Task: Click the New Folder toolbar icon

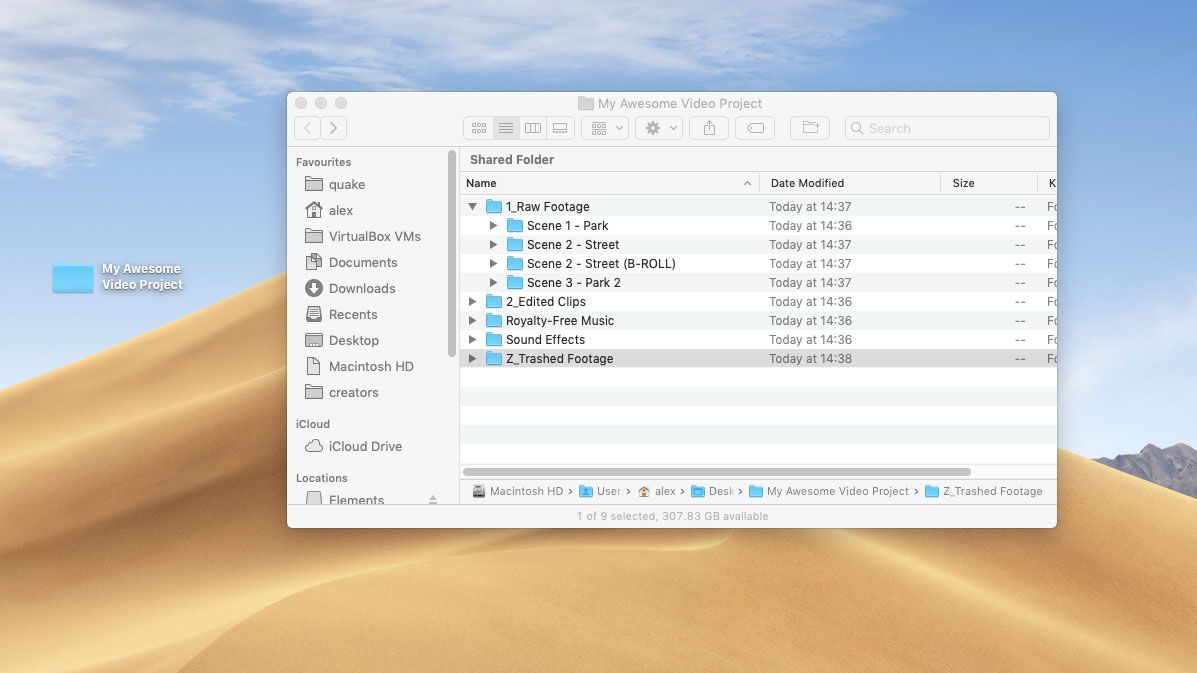Action: tap(810, 128)
